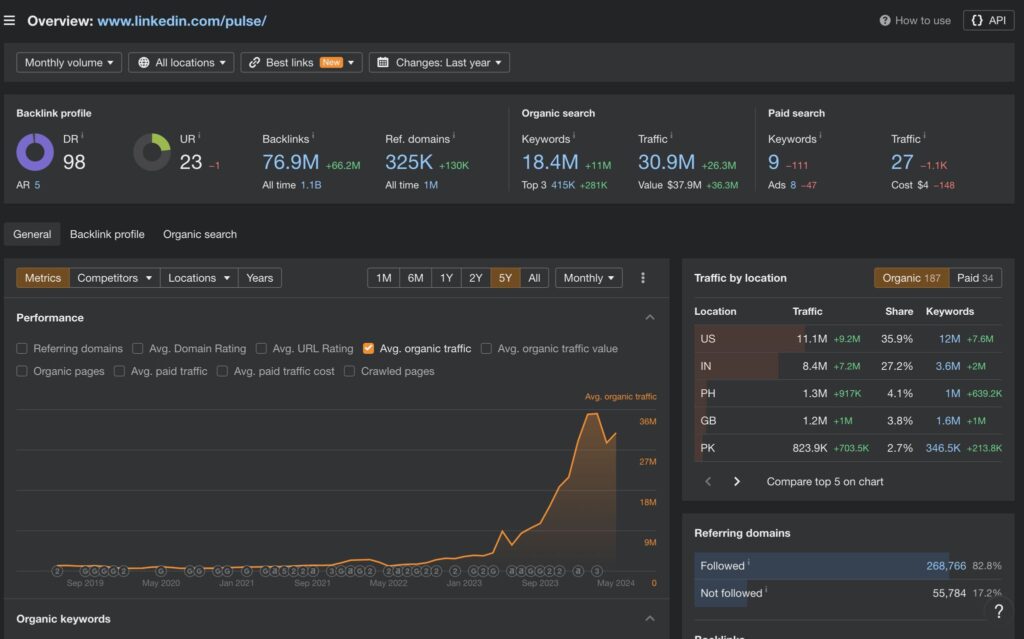The width and height of the screenshot is (1024, 639).
Task: Click Compare top 5 on chart
Action: point(825,482)
